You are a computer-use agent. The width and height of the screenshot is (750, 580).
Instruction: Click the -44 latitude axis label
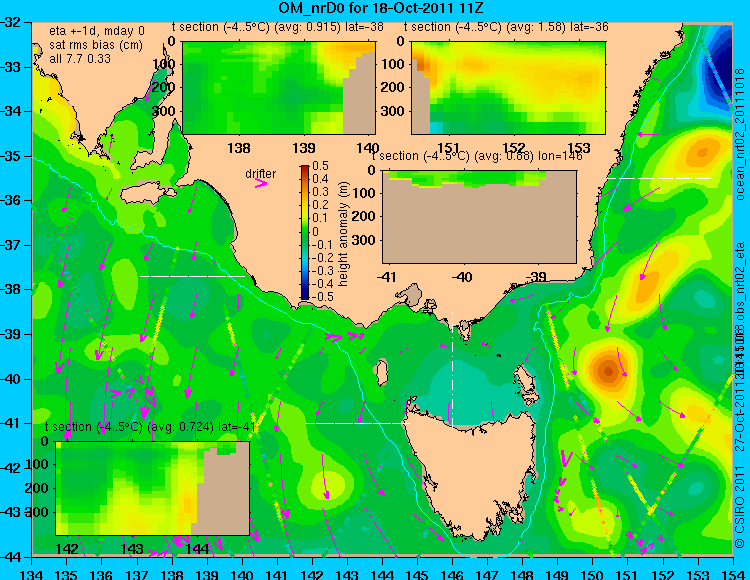click(x=11, y=557)
